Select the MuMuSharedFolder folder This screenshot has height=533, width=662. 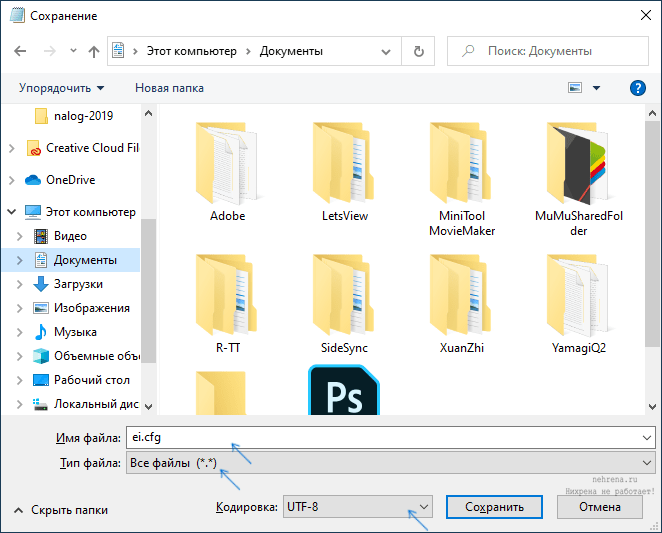click(579, 179)
